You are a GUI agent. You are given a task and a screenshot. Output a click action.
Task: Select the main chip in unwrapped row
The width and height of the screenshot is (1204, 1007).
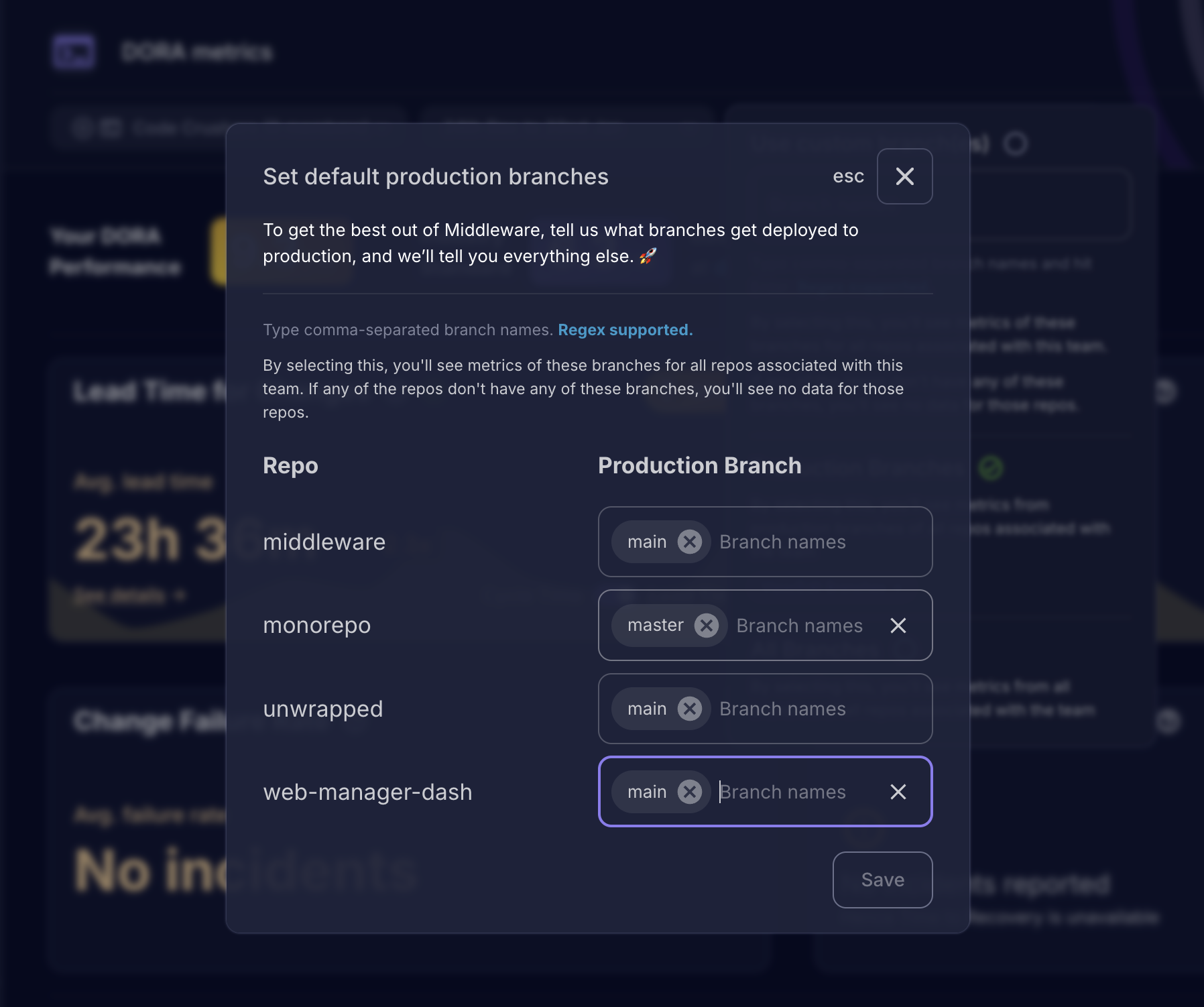click(x=646, y=709)
